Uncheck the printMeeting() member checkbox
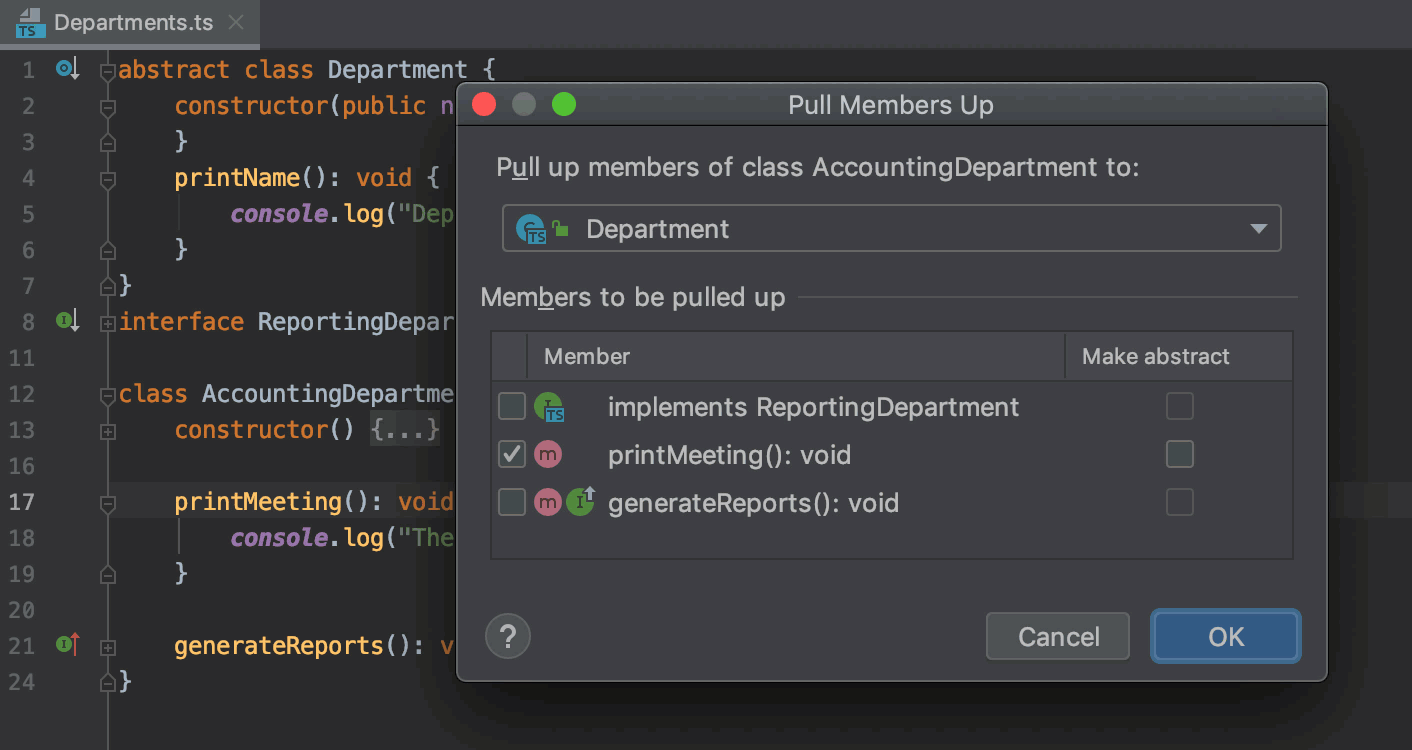The image size is (1412, 750). [512, 455]
